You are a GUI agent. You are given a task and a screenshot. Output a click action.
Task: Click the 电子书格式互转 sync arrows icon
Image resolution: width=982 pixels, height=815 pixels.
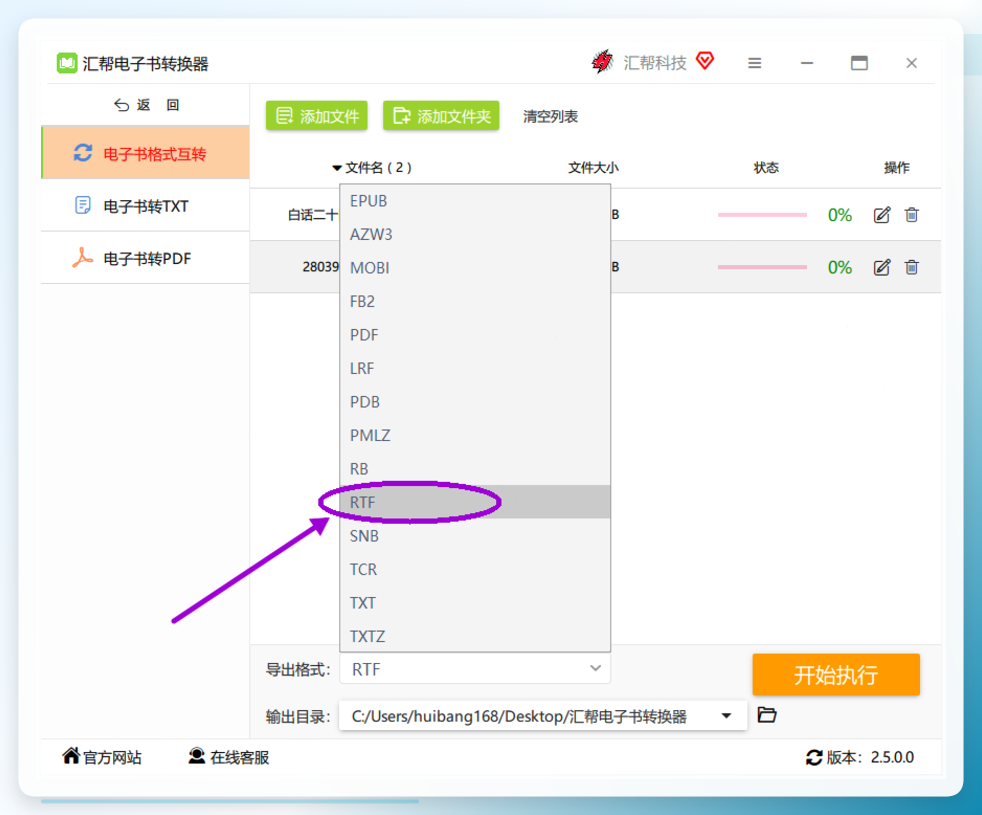point(83,153)
